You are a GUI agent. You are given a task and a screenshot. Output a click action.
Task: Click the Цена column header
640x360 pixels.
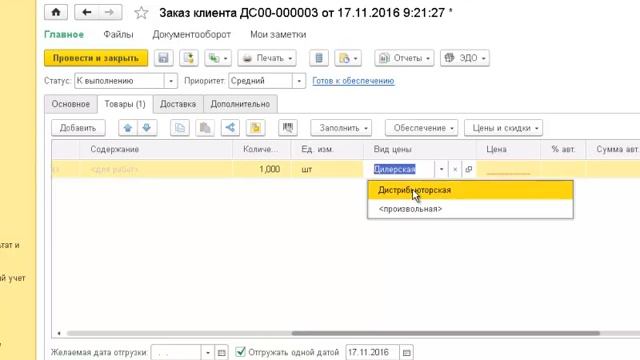coord(508,149)
